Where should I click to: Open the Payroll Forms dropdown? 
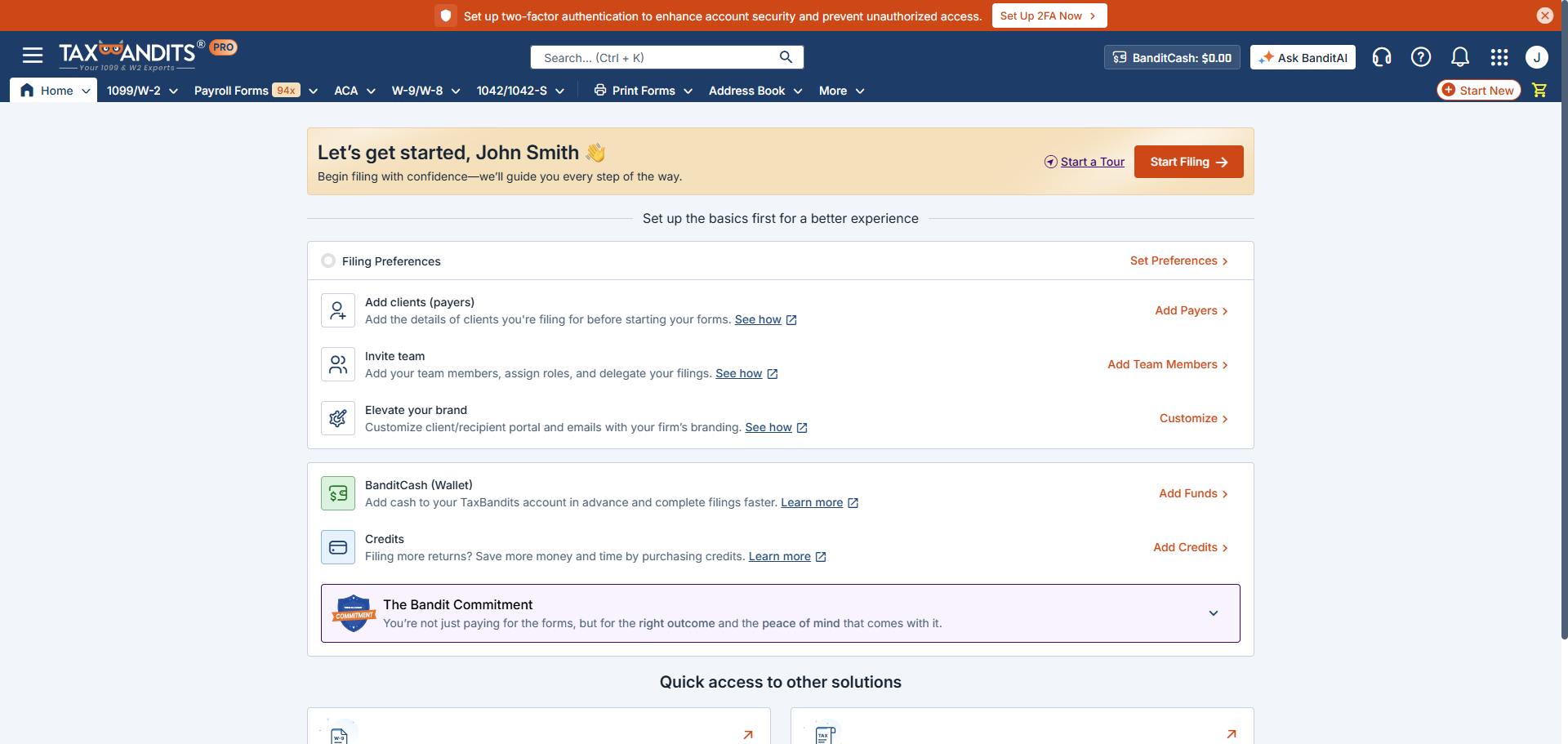coord(255,91)
